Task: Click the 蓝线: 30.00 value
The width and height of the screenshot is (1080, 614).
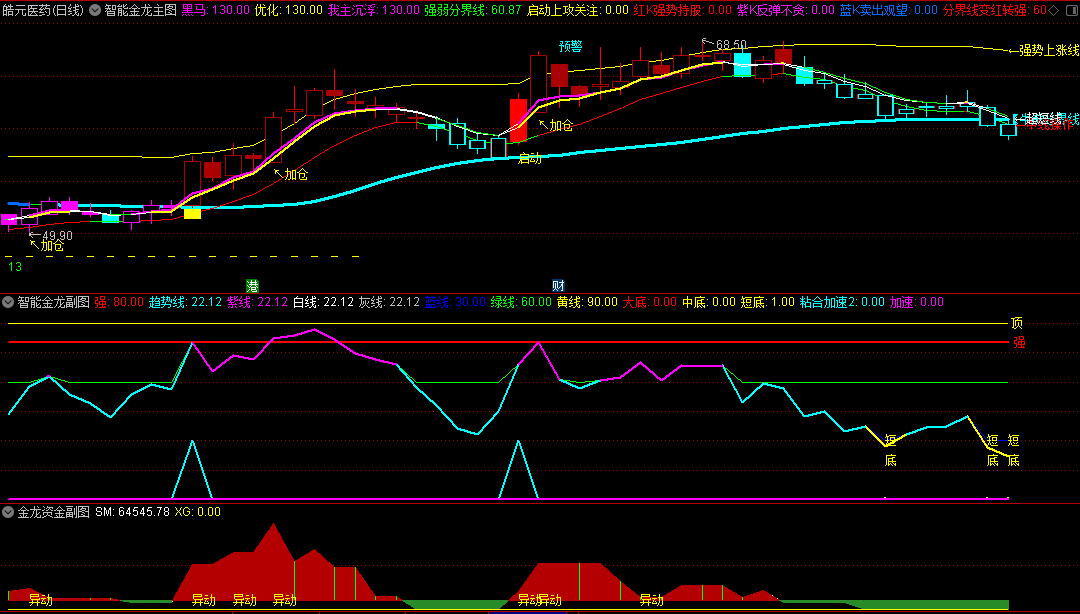Action: 455,302
